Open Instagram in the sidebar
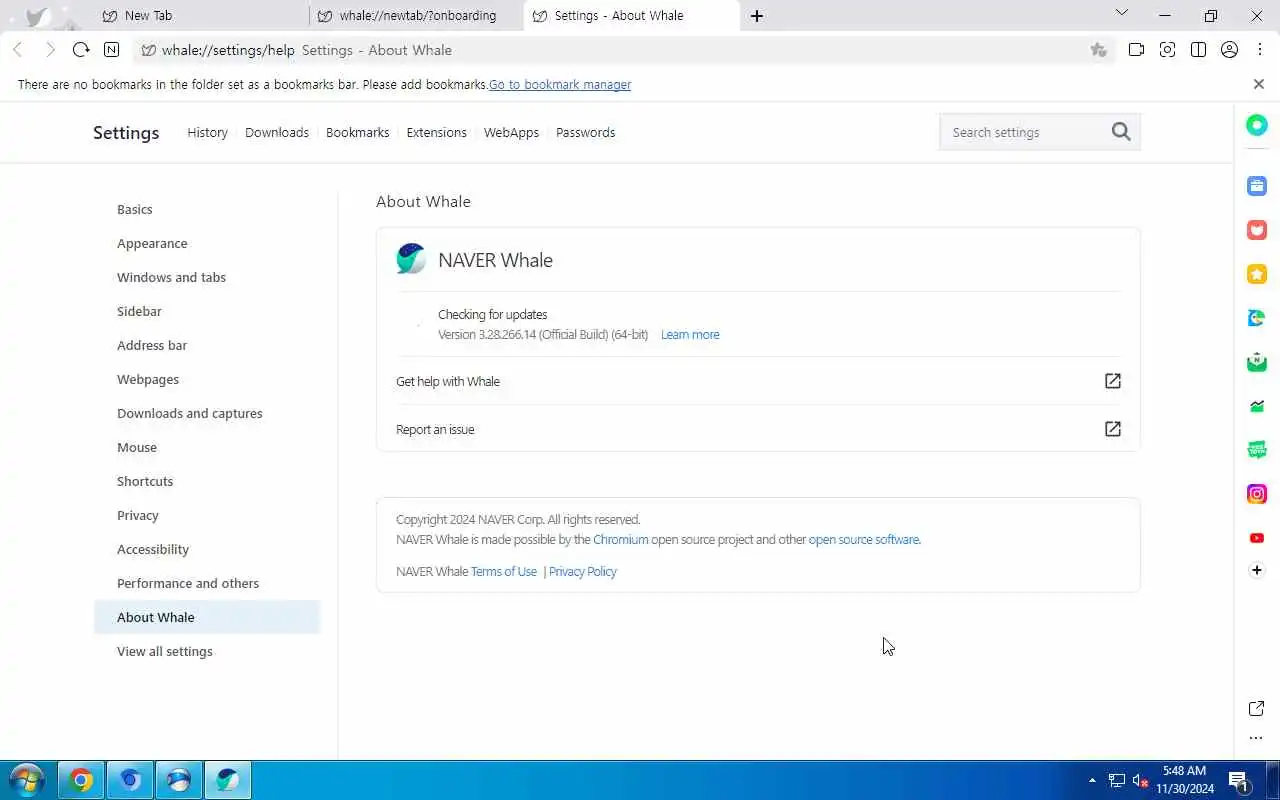1280x800 pixels. pos(1257,494)
